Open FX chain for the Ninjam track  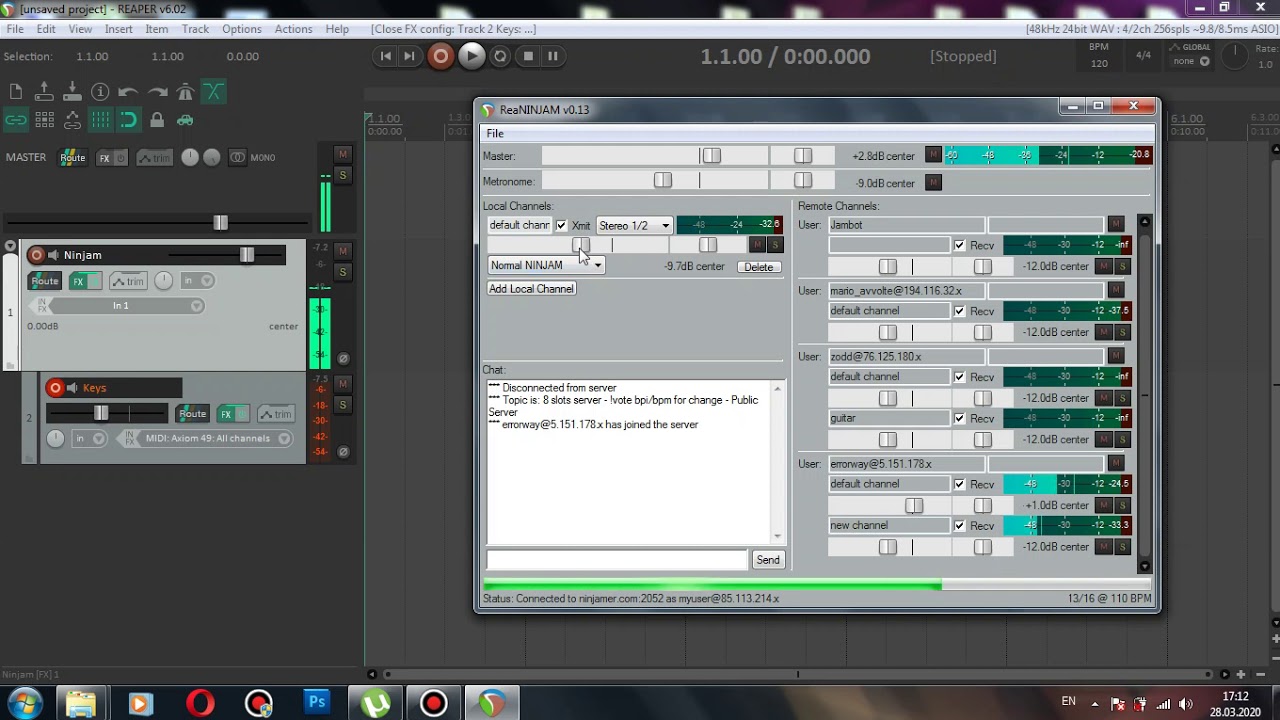78,281
